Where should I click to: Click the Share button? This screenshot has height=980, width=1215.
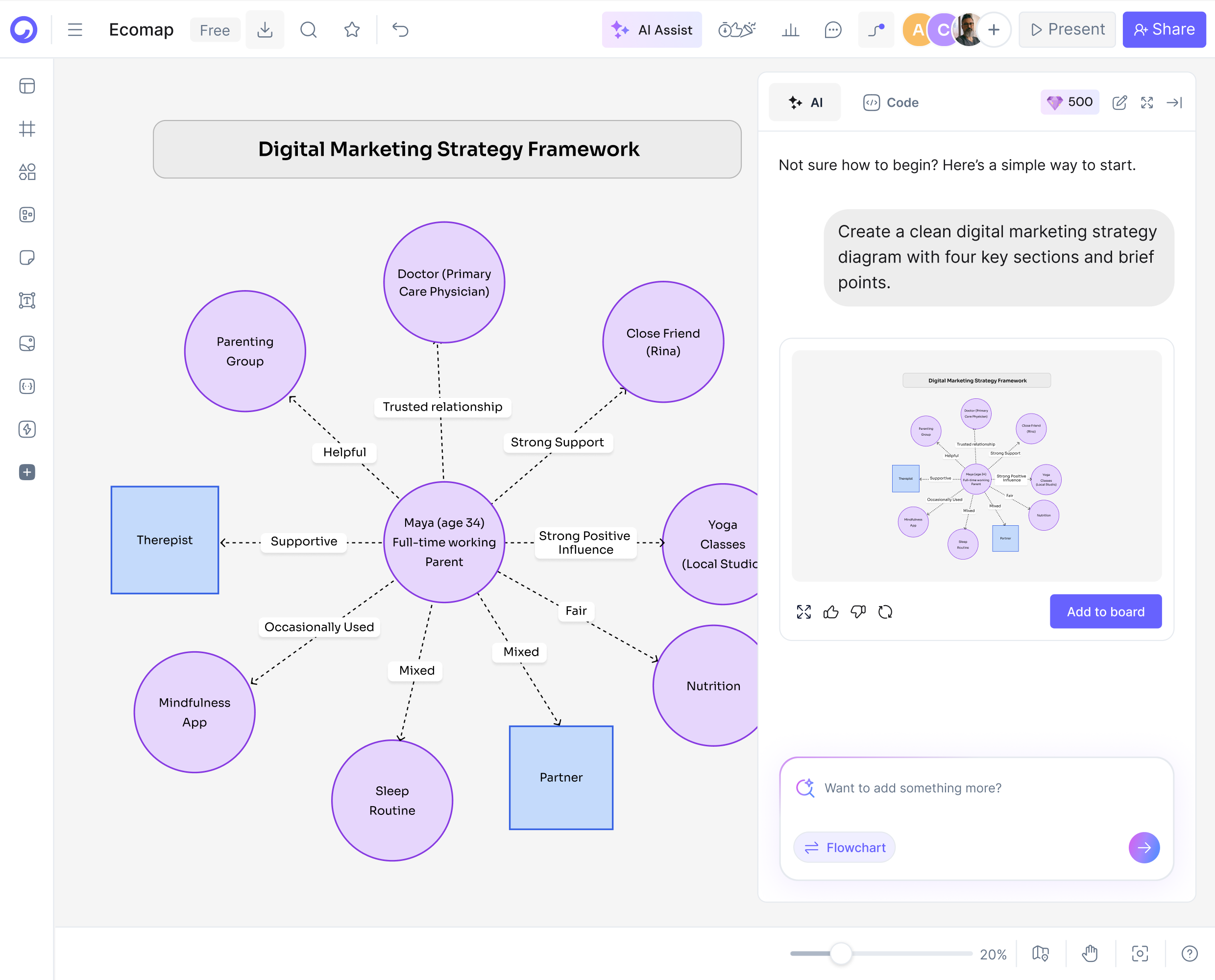[x=1164, y=29]
